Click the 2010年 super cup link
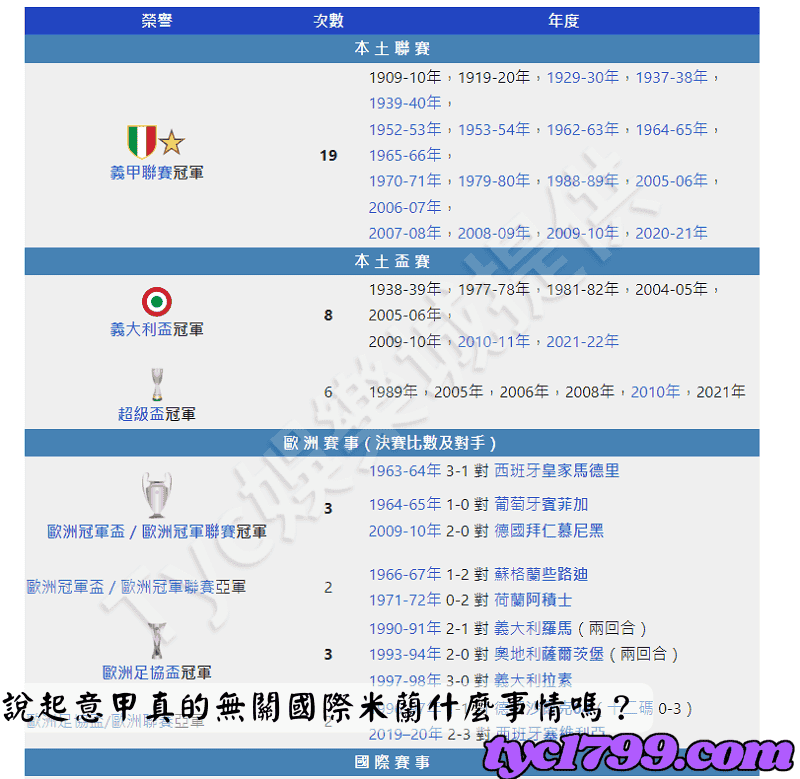Image resolution: width=800 pixels, height=779 pixels. pos(656,392)
